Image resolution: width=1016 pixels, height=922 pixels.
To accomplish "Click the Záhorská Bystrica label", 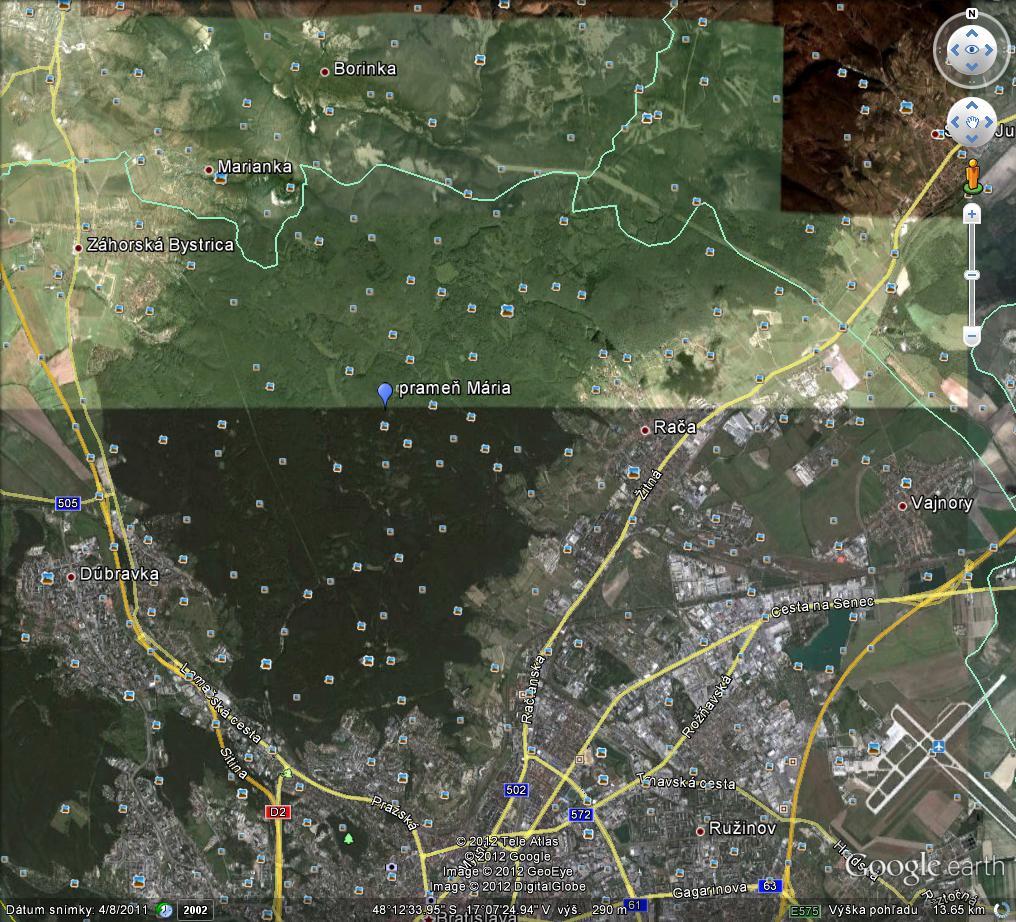I will click(x=160, y=245).
